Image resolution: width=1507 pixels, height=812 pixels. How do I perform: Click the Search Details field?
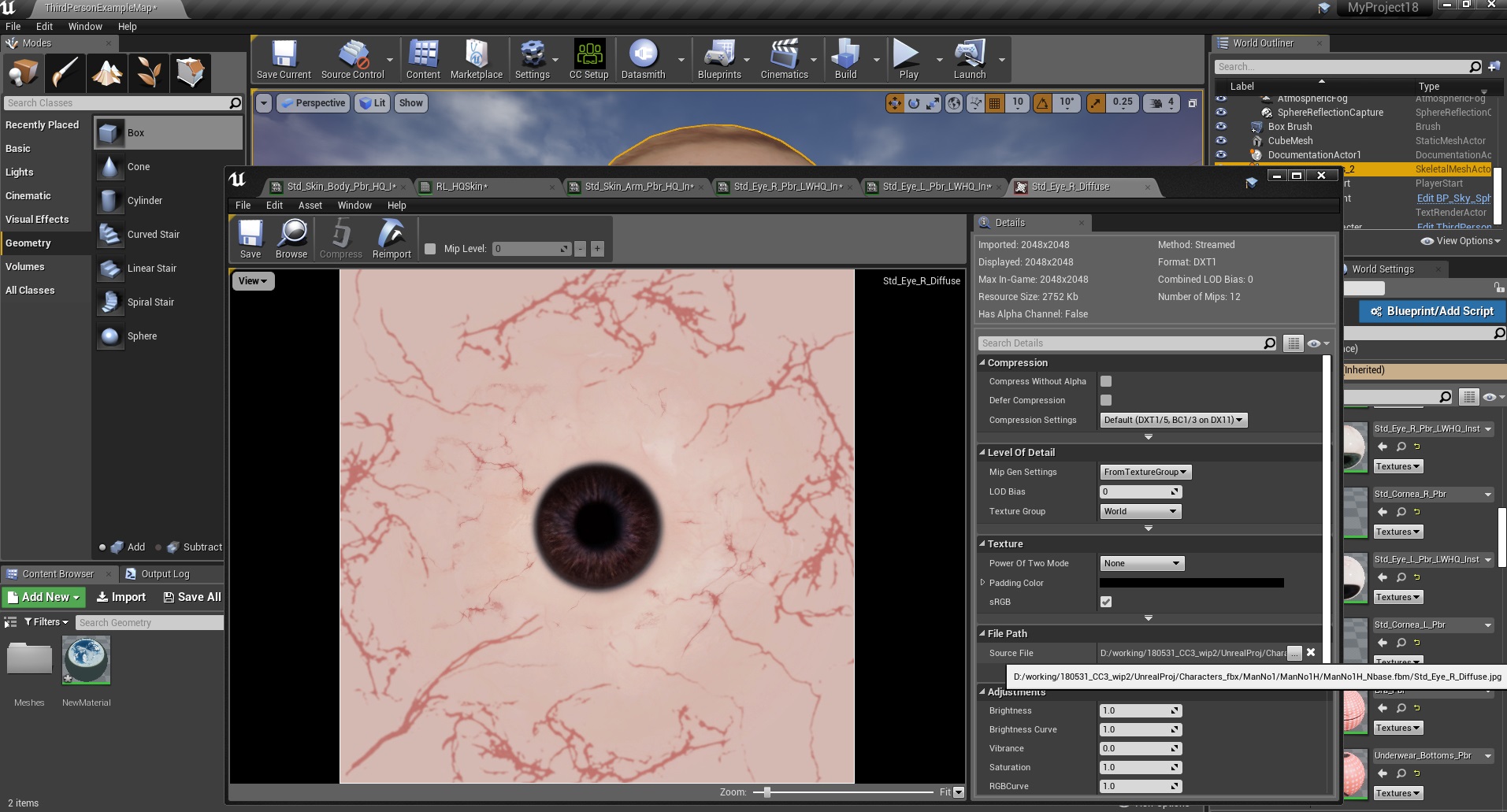[1128, 343]
